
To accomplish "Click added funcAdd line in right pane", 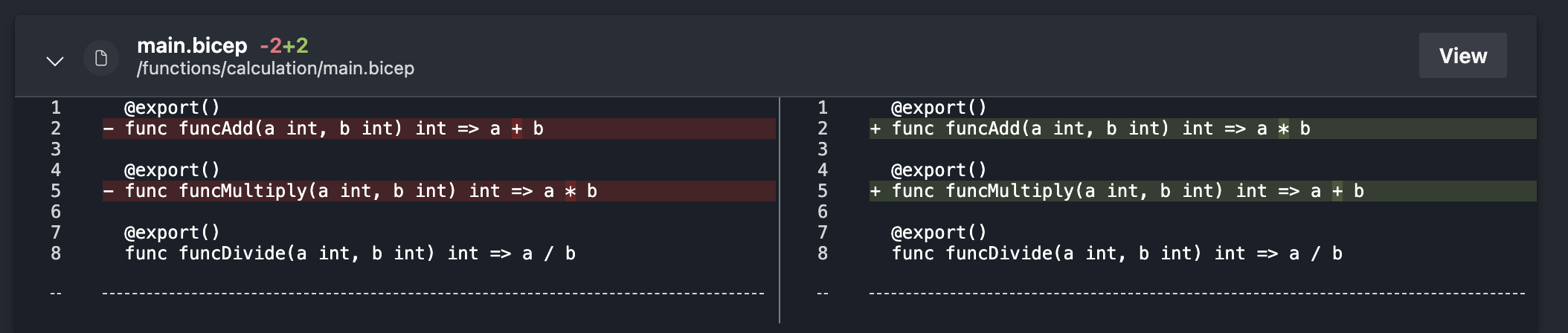I will click(x=1101, y=129).
